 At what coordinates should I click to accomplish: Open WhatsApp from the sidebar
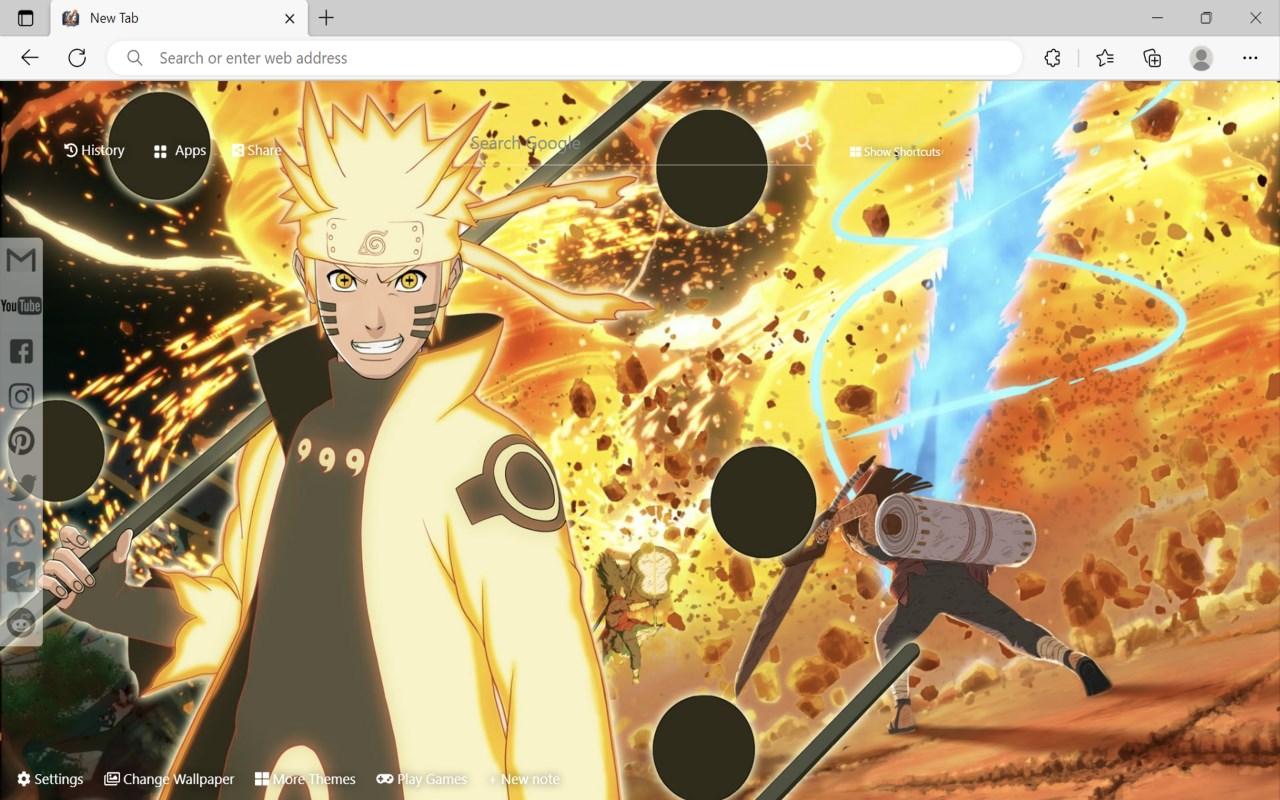21,530
